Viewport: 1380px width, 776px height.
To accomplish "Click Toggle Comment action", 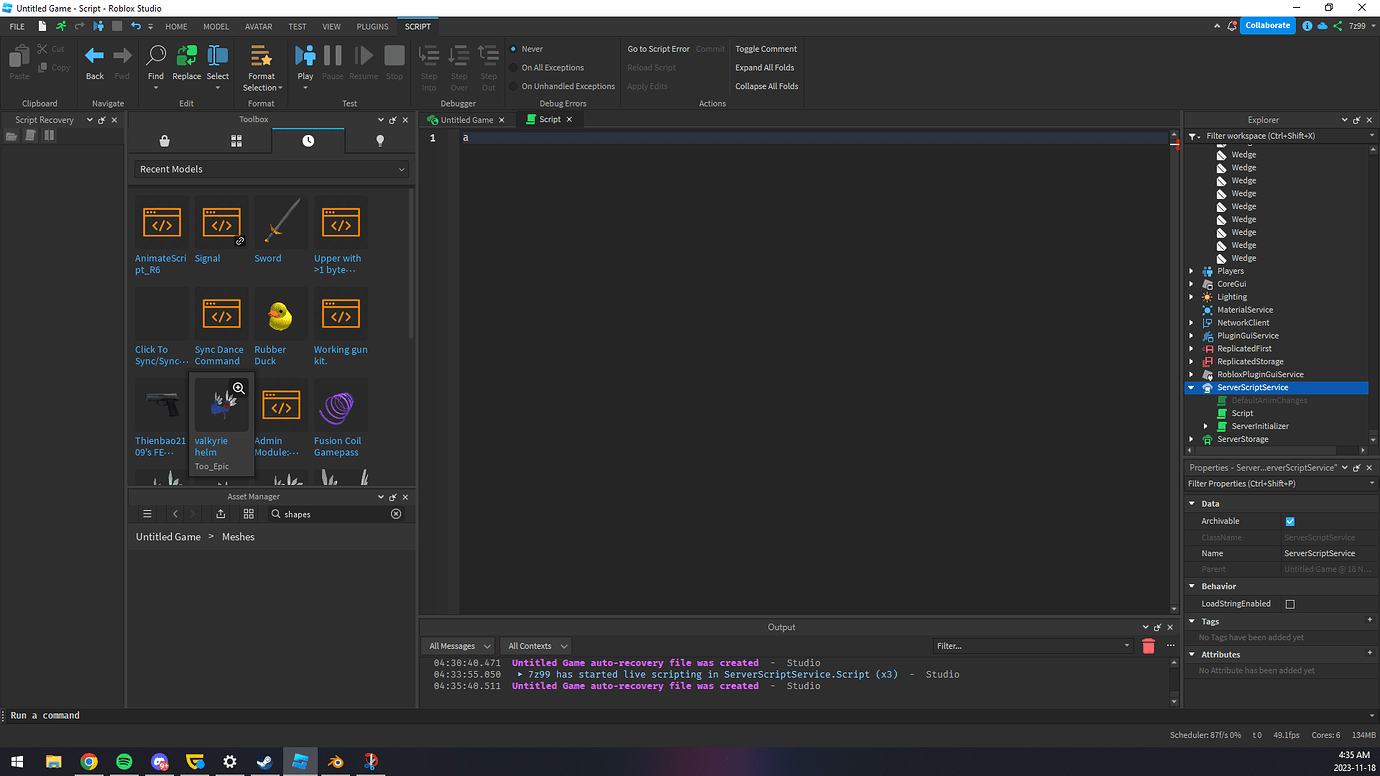I will 766,49.
